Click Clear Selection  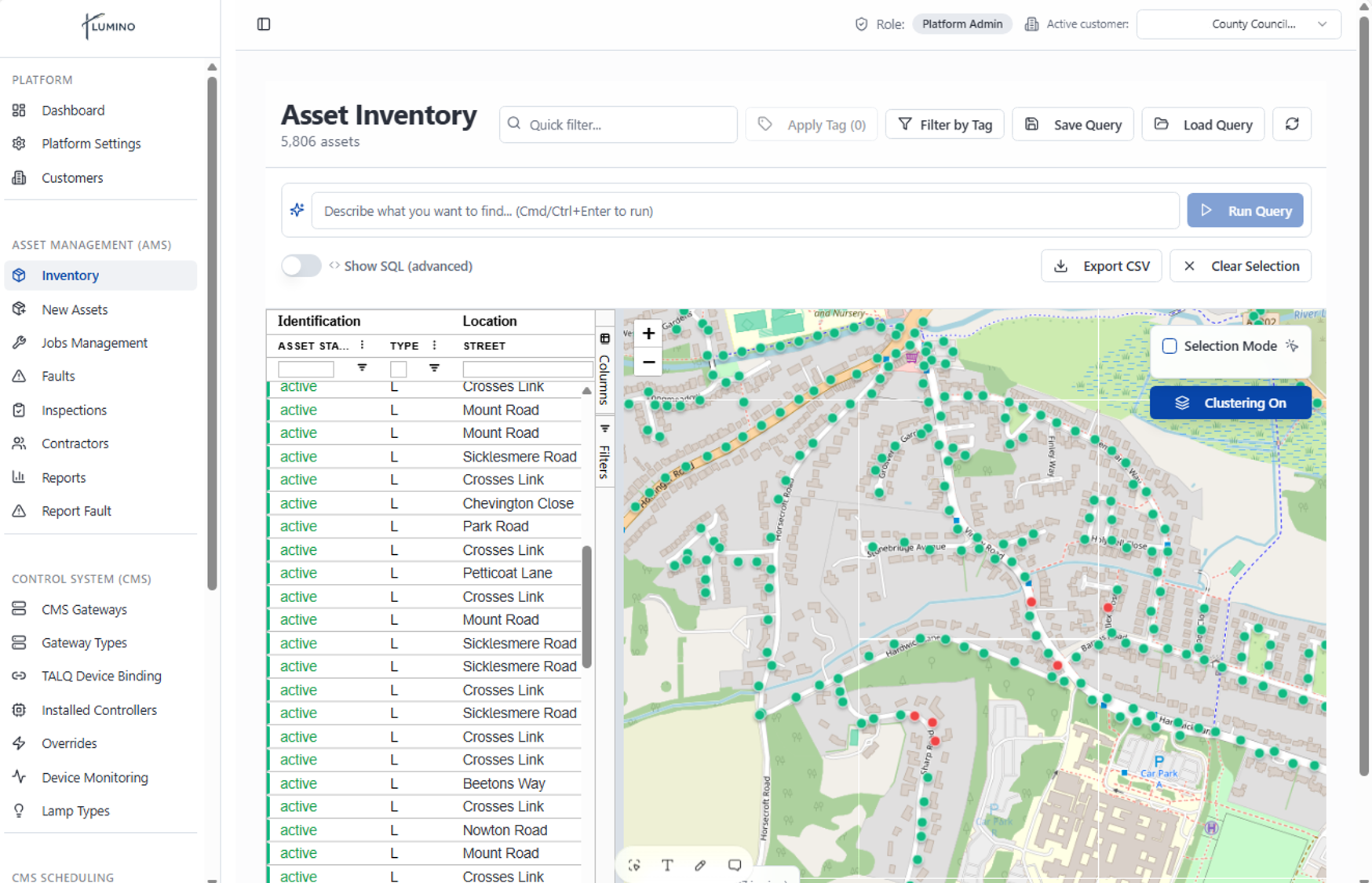click(x=1240, y=266)
